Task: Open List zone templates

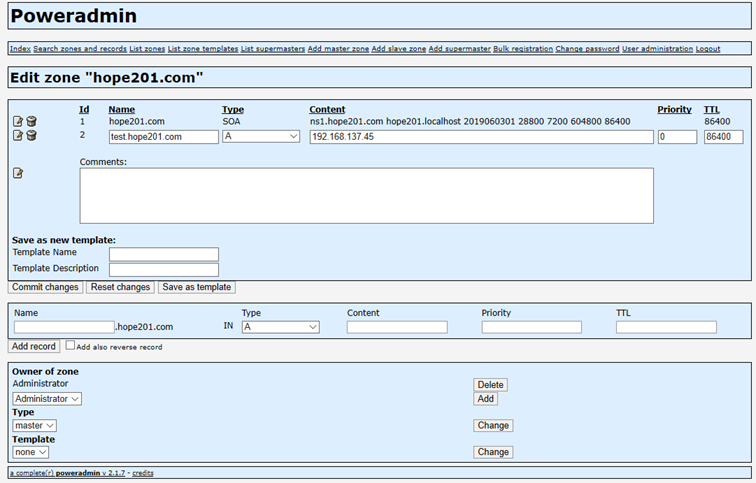Action: click(x=203, y=49)
